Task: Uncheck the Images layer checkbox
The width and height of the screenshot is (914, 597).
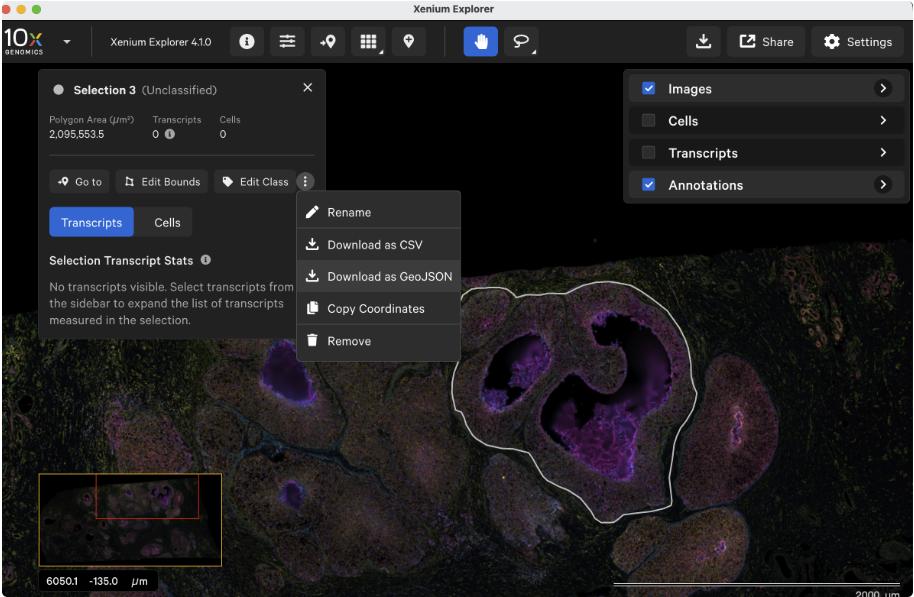Action: [x=648, y=89]
